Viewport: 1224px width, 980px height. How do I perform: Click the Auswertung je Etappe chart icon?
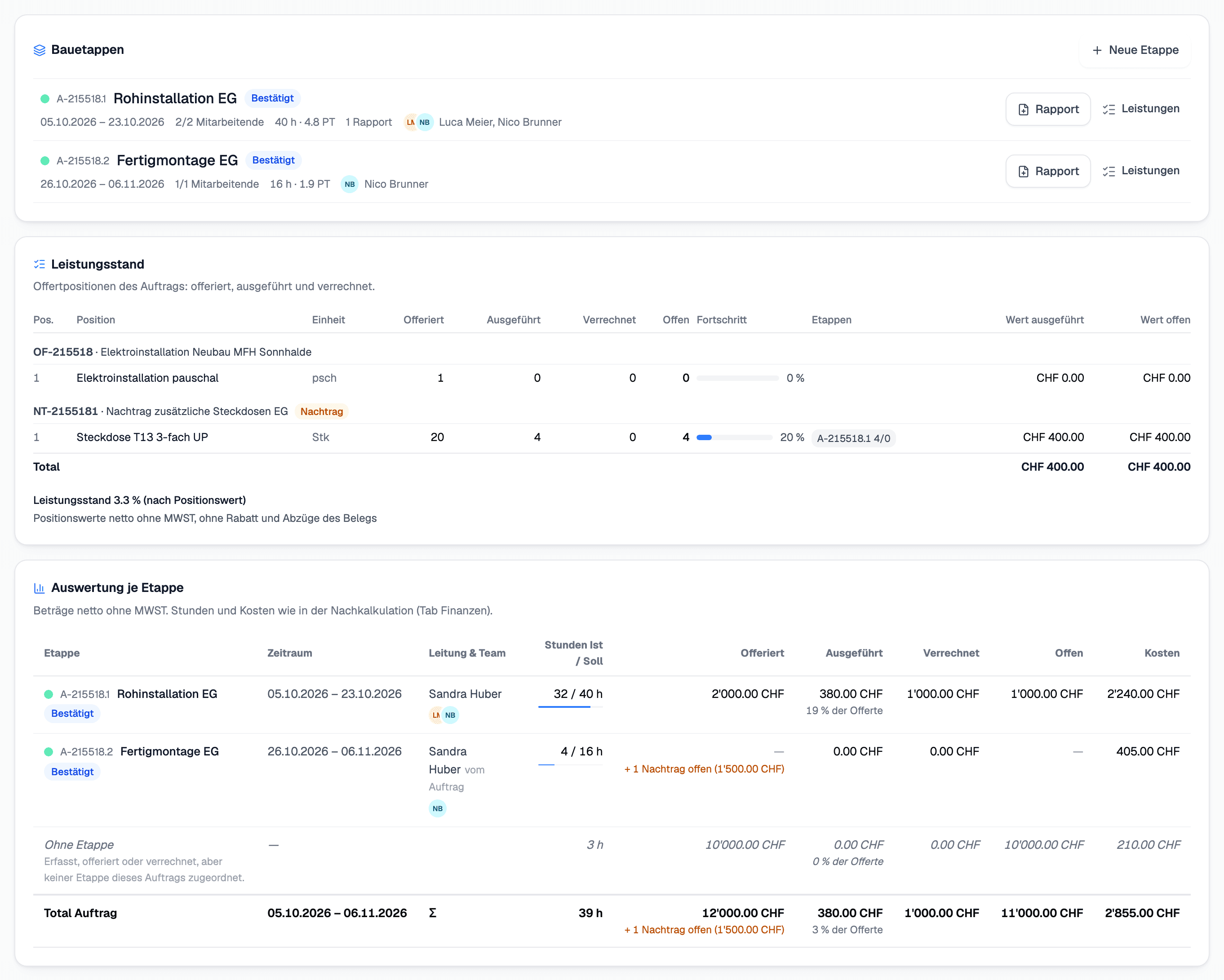39,588
